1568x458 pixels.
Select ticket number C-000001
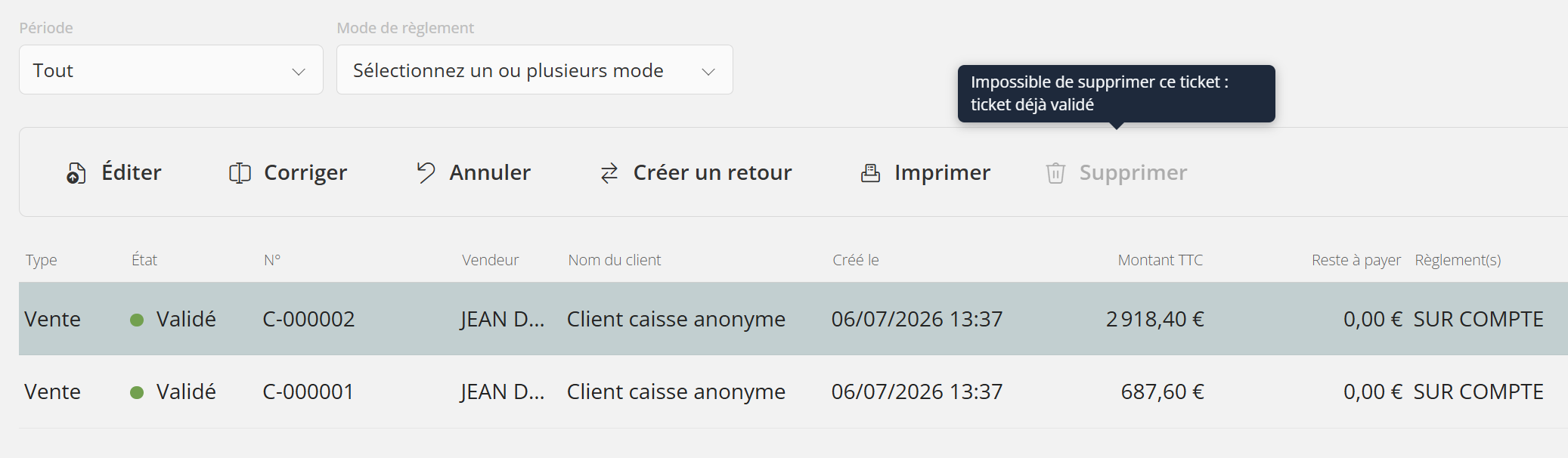coord(308,391)
